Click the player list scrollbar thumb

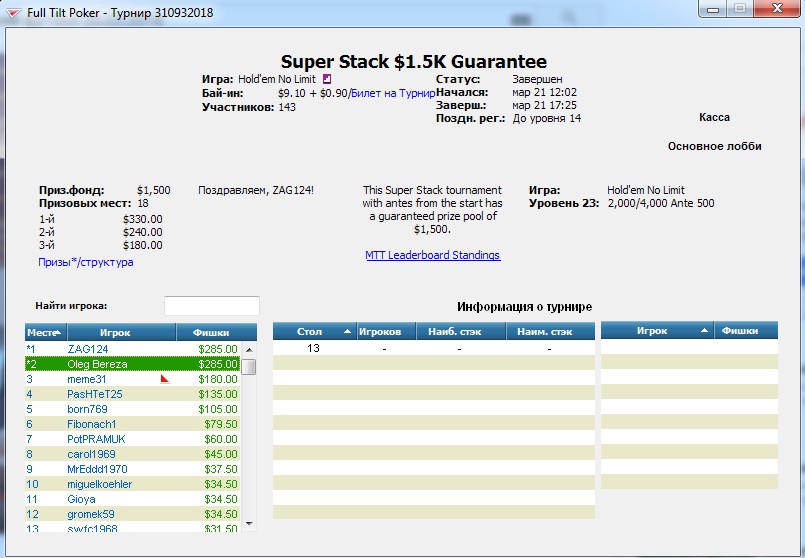point(249,367)
